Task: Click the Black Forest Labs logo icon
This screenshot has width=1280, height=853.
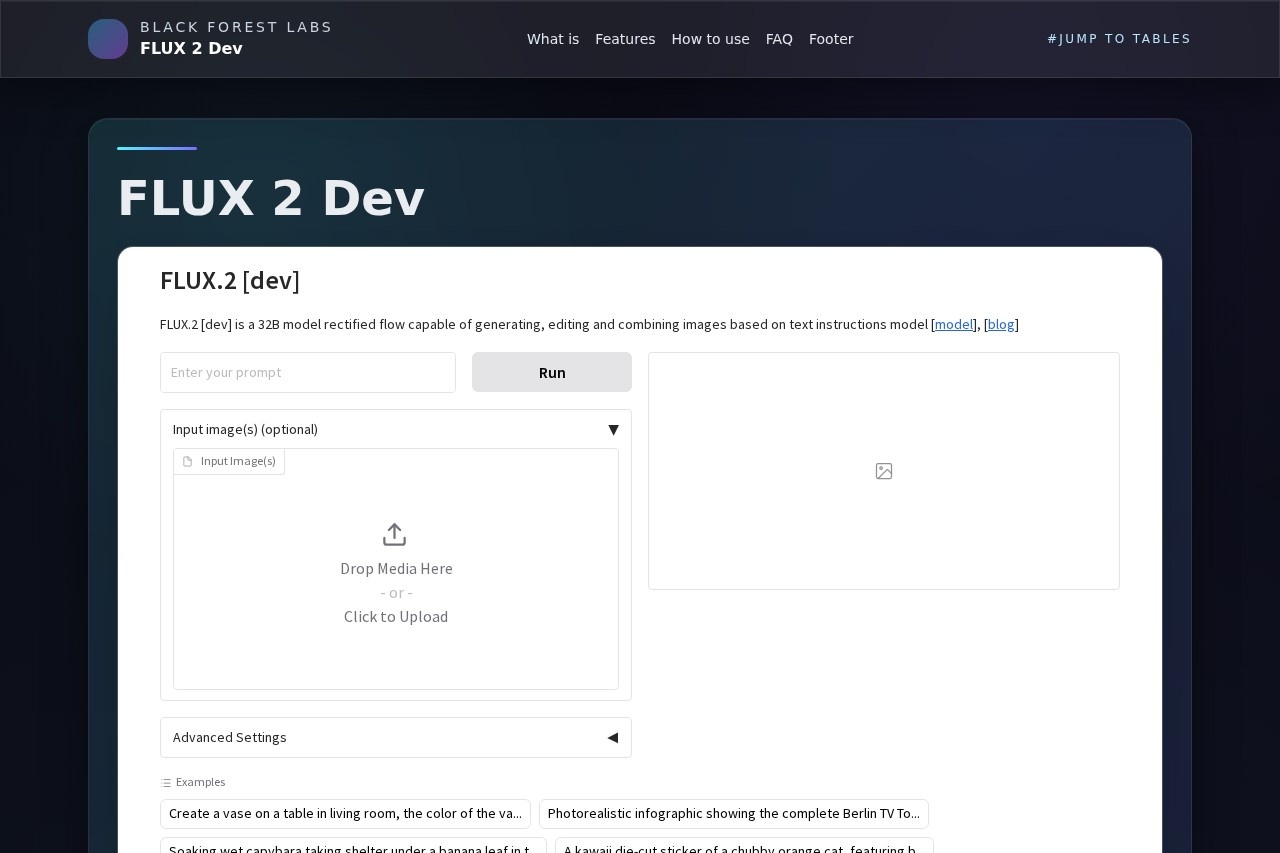Action: click(x=108, y=39)
